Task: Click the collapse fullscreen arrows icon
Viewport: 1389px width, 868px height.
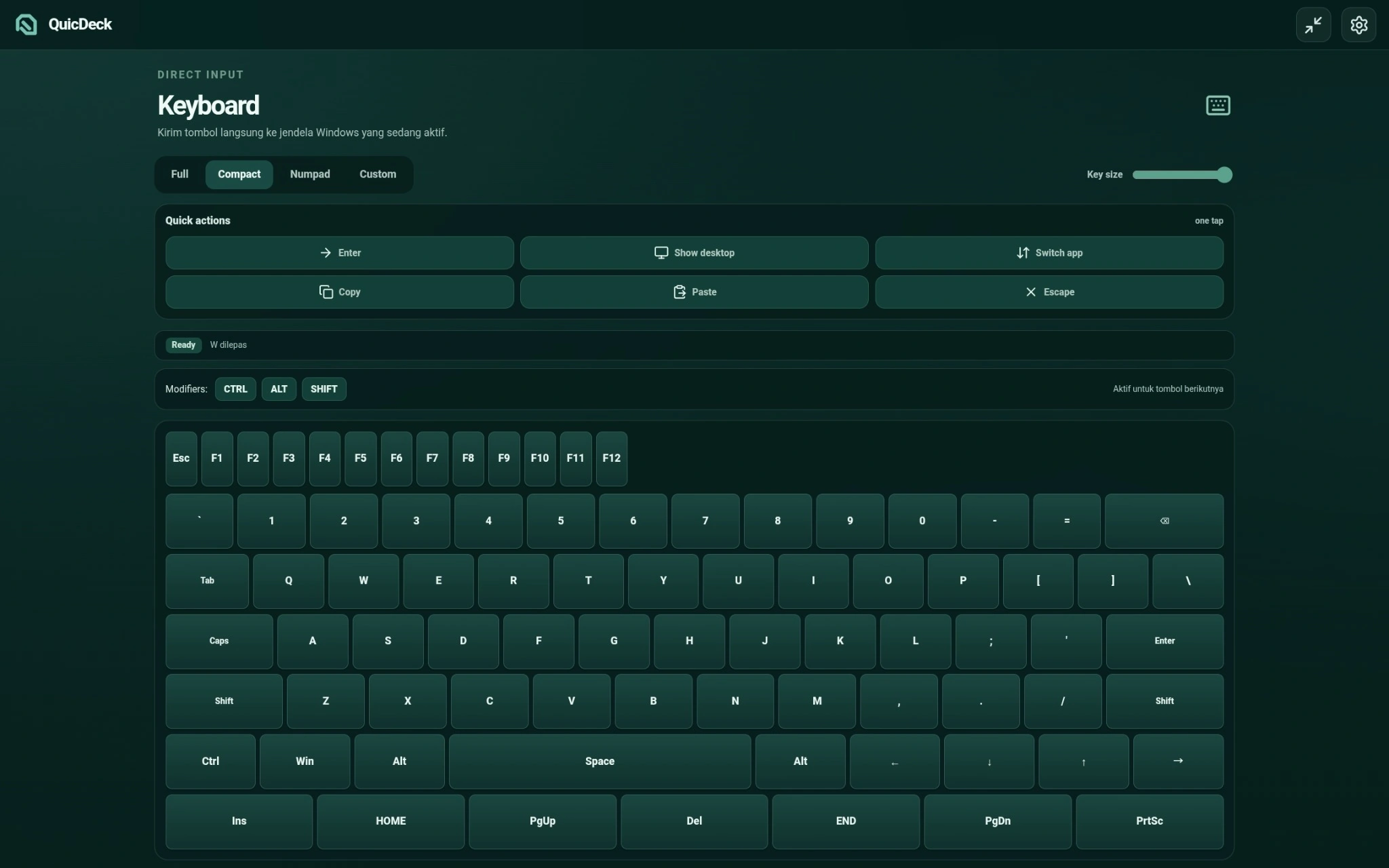Action: [1313, 25]
